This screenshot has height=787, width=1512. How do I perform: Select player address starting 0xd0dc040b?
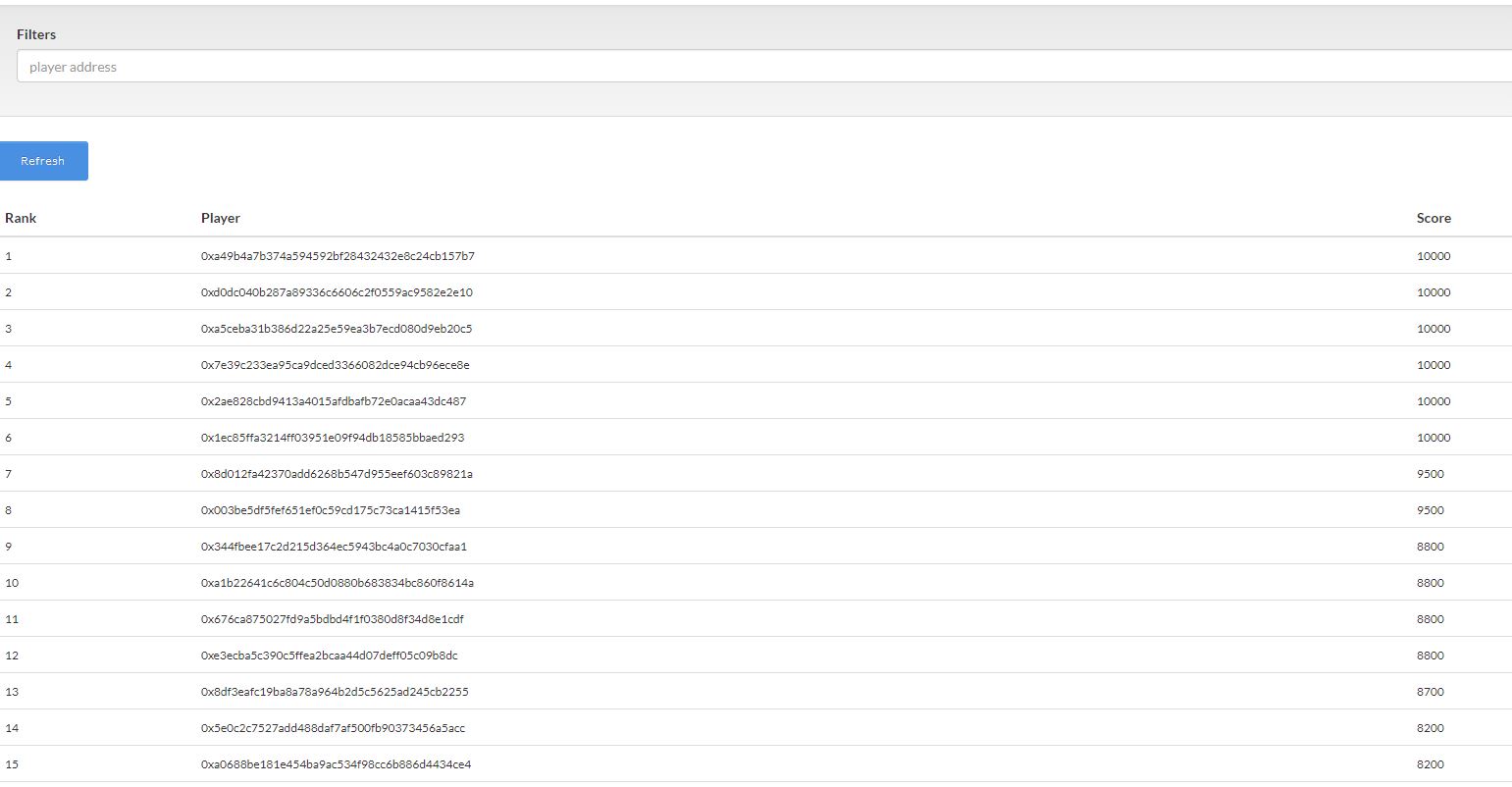tap(337, 292)
